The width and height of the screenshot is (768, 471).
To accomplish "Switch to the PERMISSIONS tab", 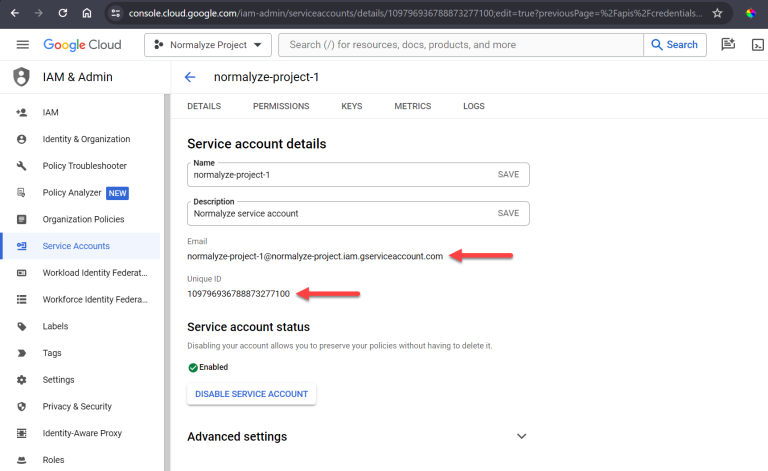I will [x=281, y=106].
